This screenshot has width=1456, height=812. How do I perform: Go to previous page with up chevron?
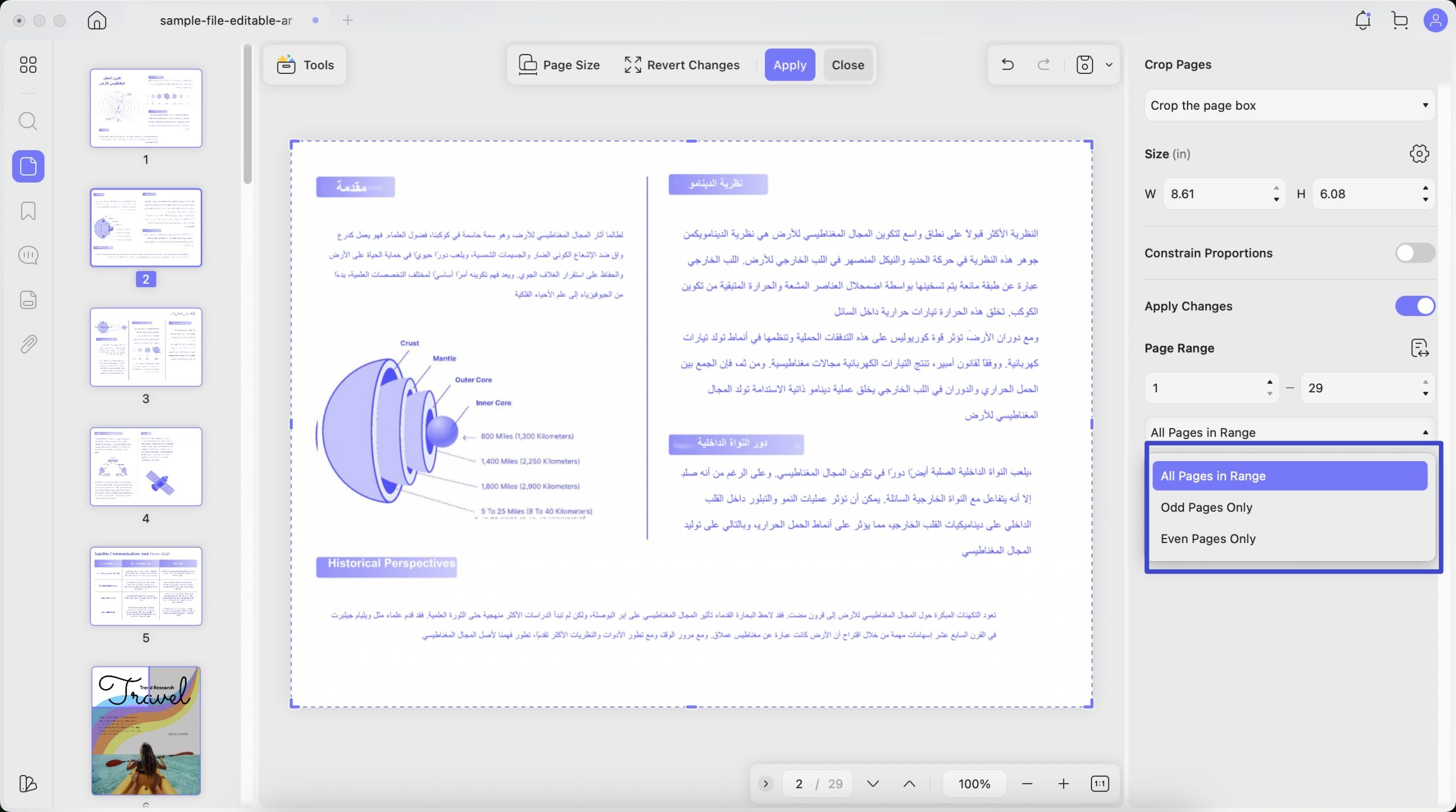(909, 784)
